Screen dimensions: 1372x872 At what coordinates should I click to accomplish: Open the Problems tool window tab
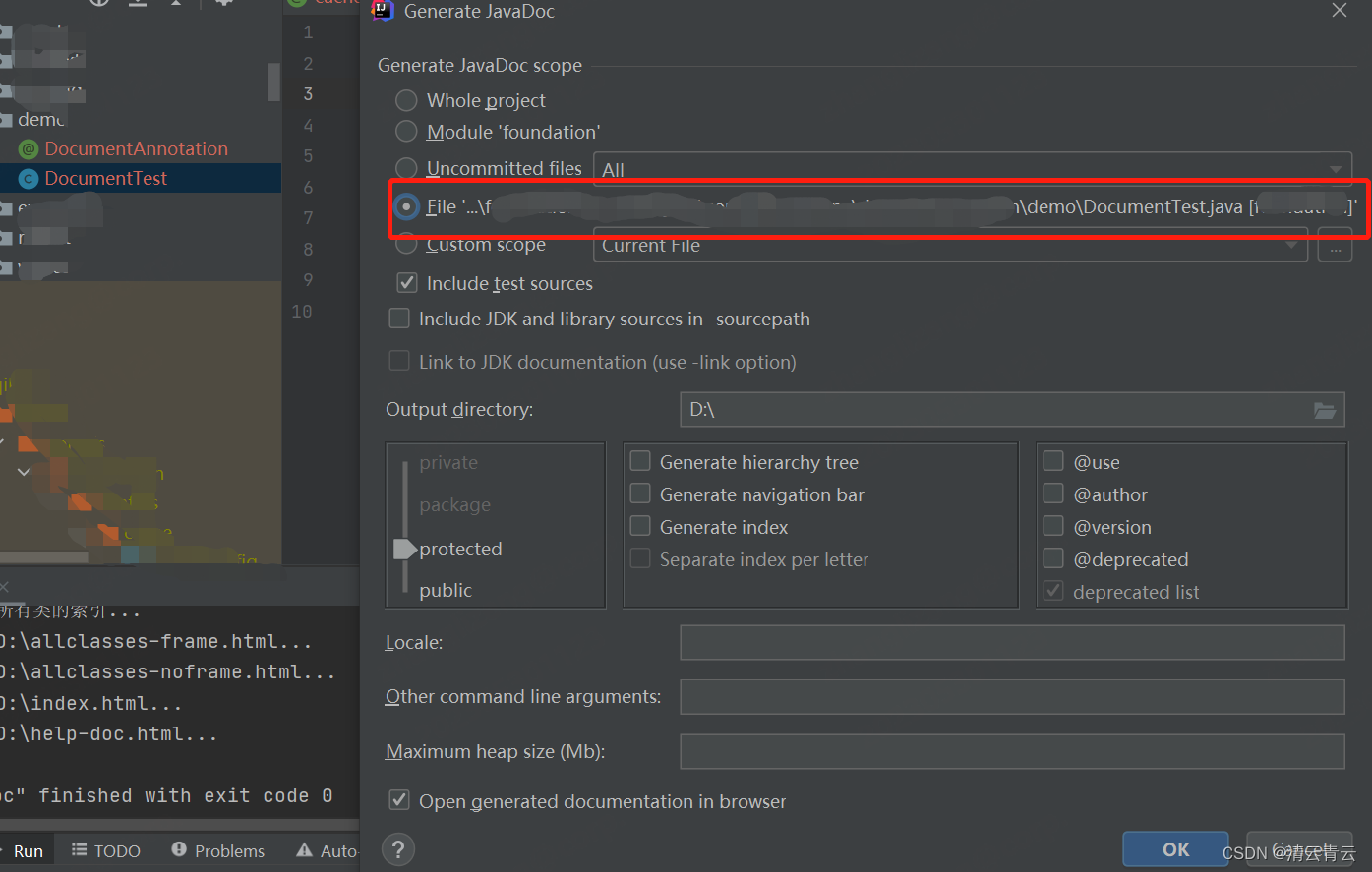tap(218, 851)
